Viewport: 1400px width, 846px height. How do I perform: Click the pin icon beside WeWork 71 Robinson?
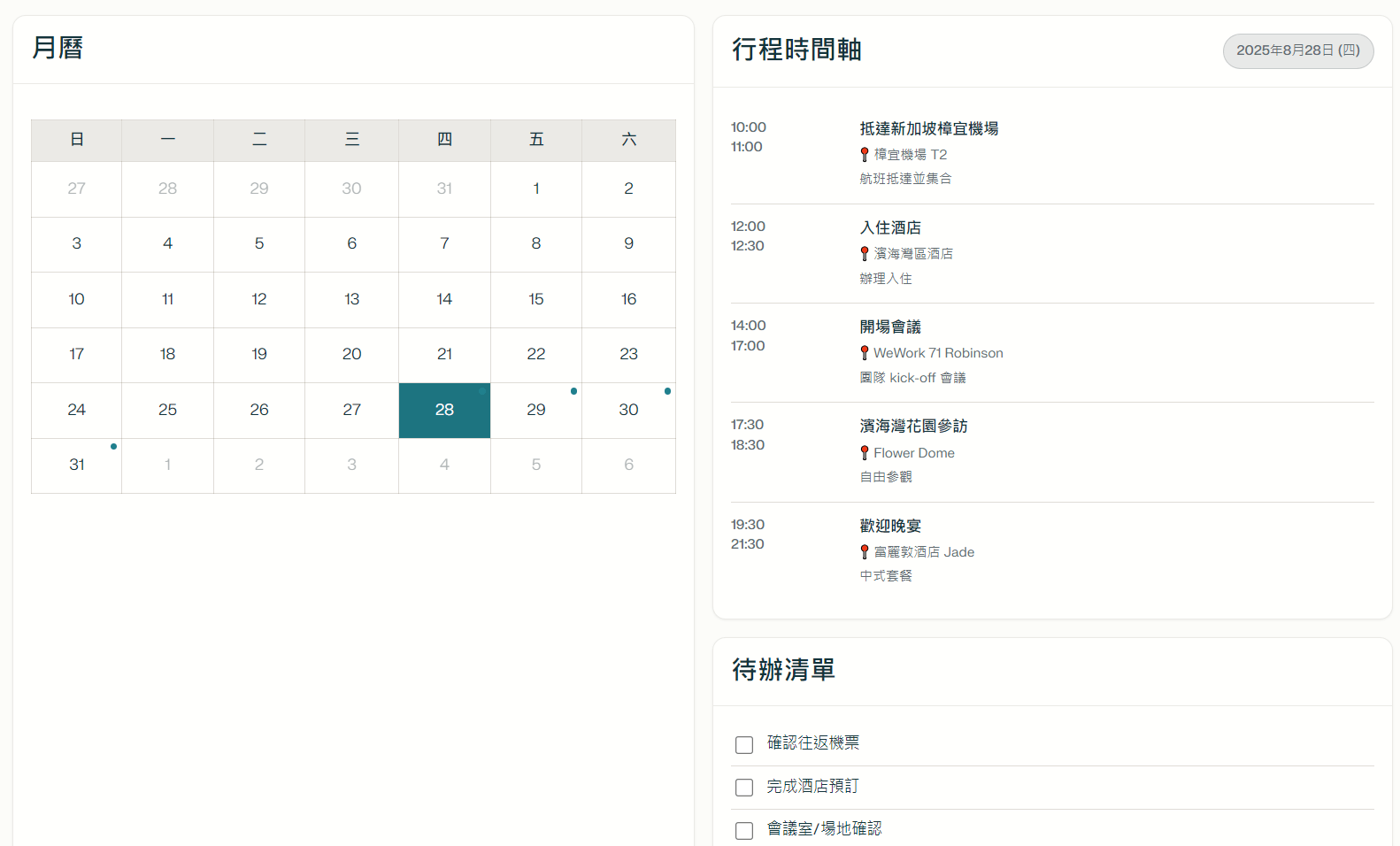(865, 353)
